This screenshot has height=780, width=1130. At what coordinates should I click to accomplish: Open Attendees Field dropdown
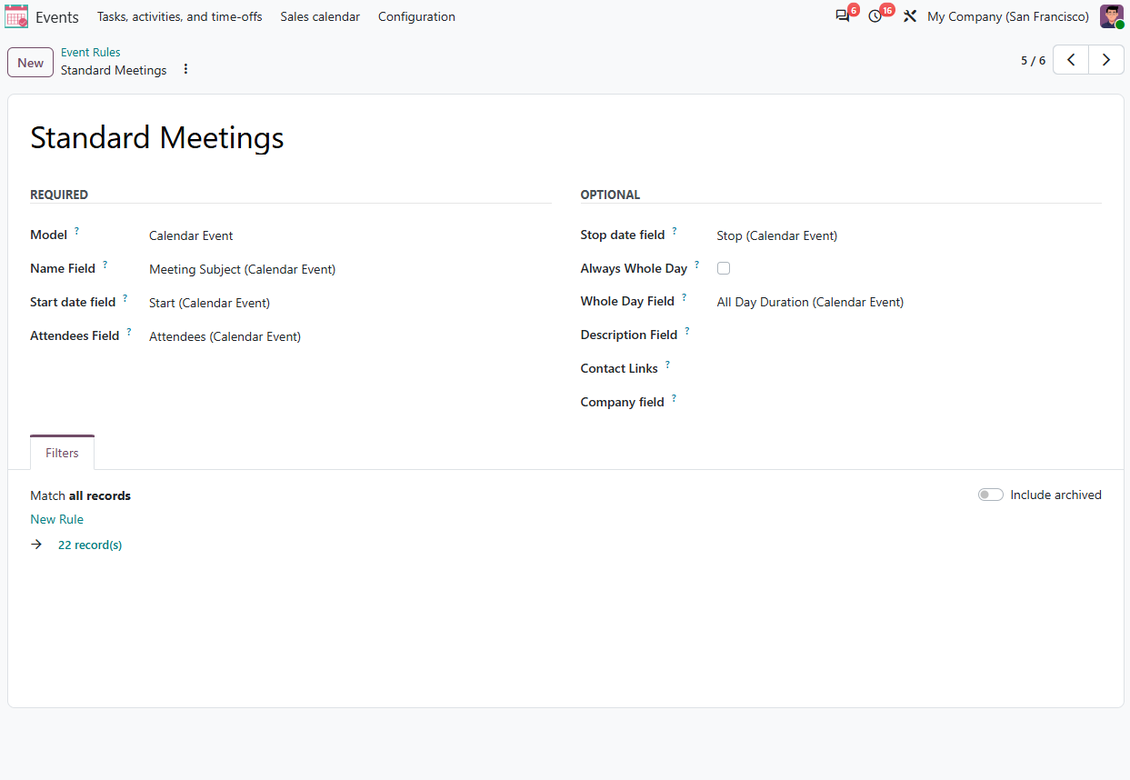[x=350, y=337]
